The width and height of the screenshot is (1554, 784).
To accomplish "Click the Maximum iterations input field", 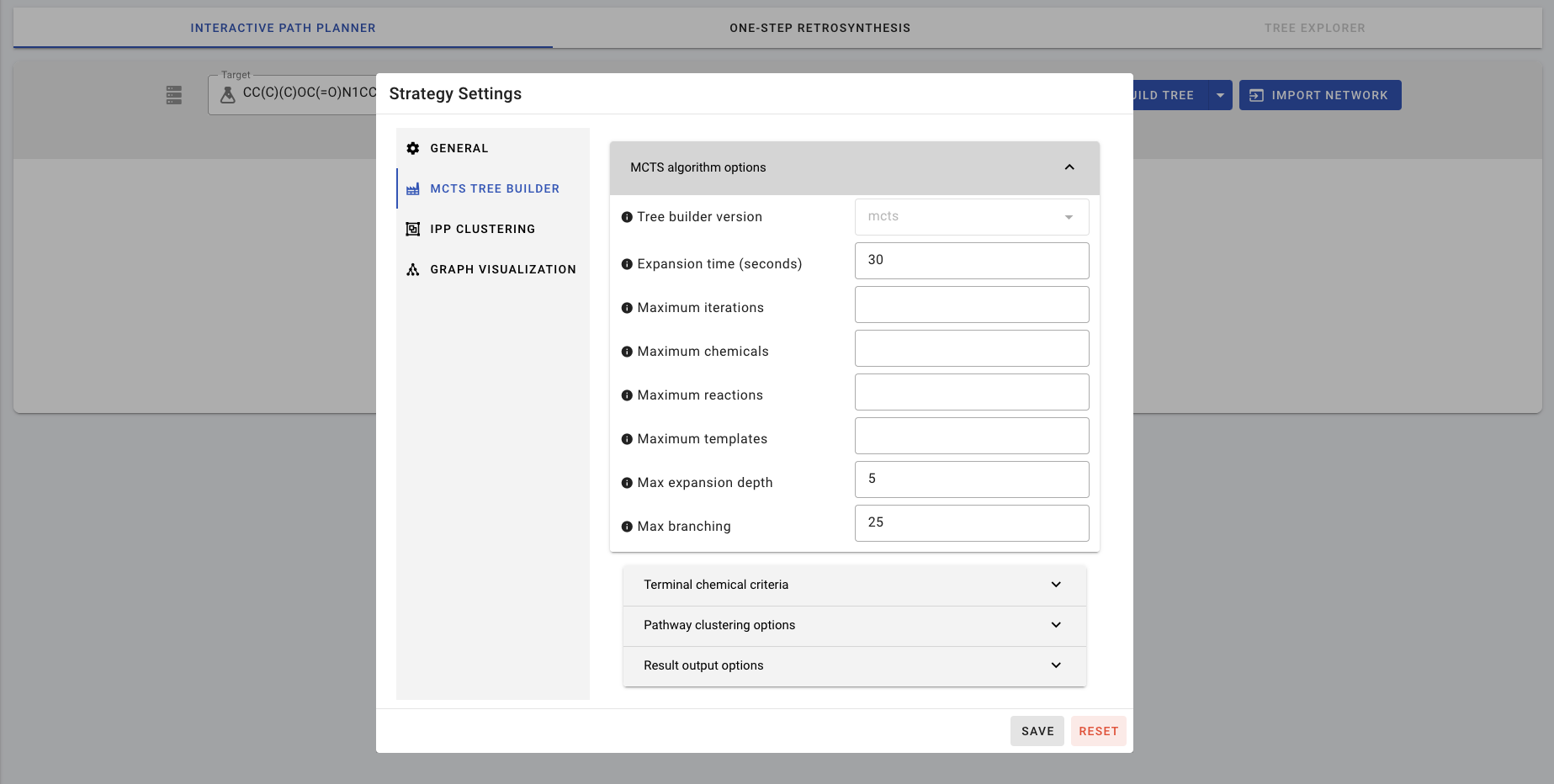I will [972, 305].
